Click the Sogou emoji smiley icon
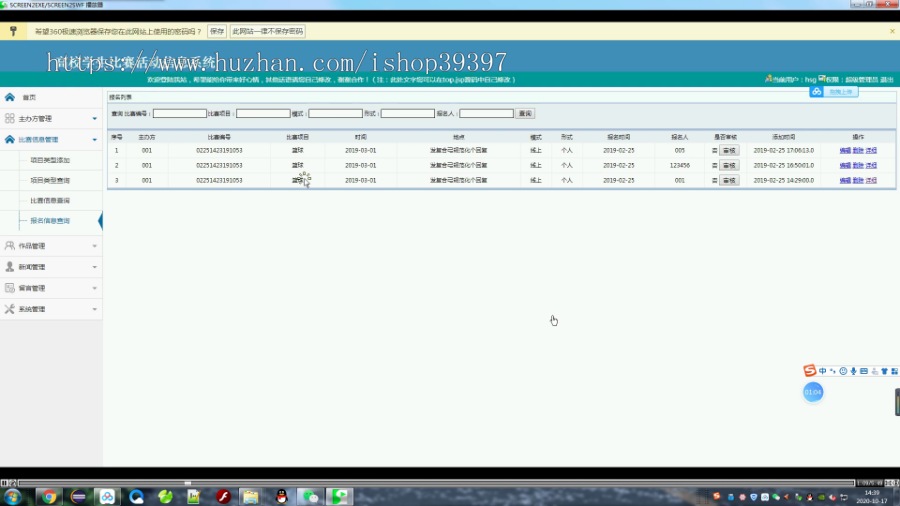900x506 pixels. click(x=843, y=371)
